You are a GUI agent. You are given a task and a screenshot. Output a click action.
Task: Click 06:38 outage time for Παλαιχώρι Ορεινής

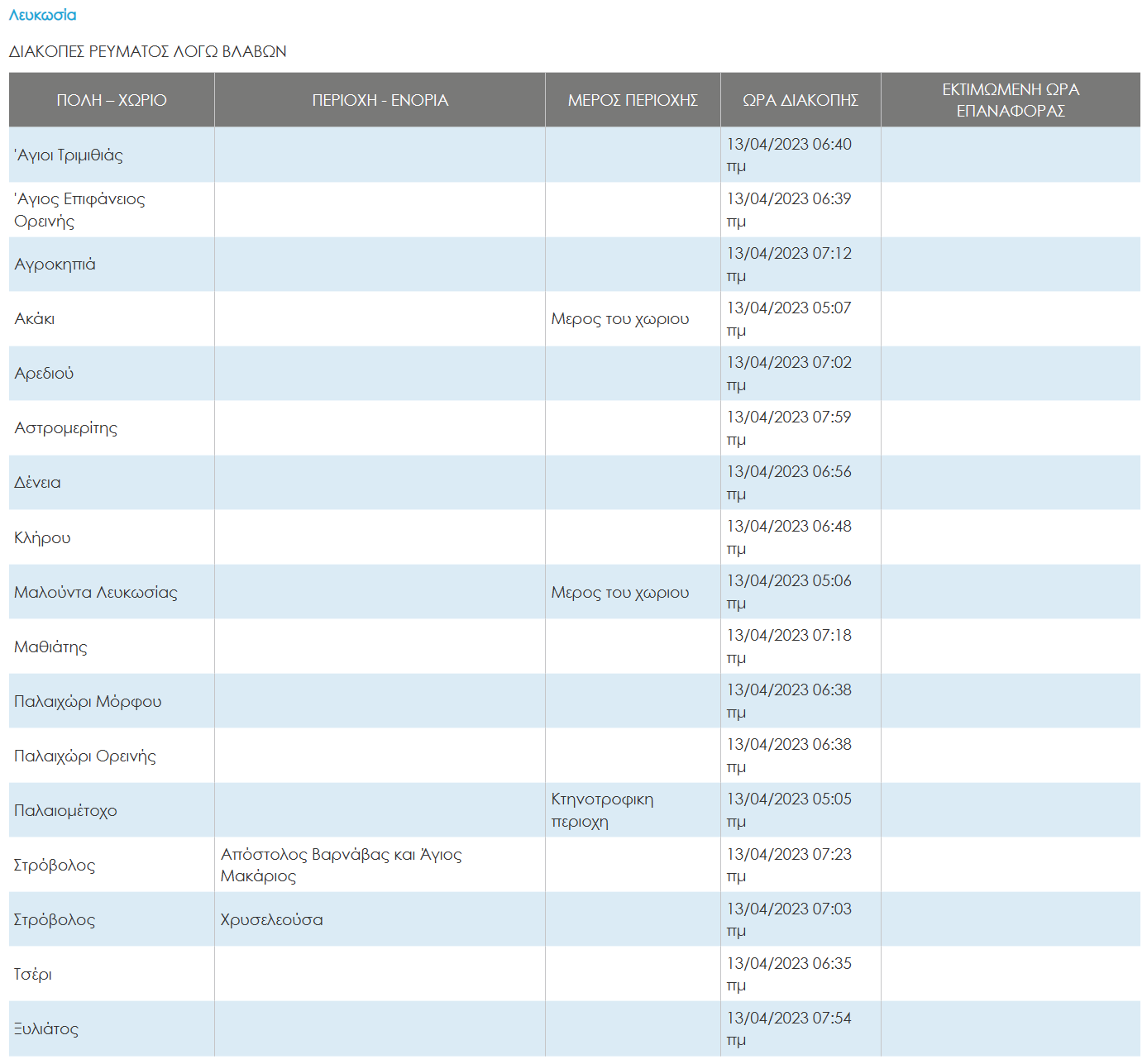coord(801,756)
